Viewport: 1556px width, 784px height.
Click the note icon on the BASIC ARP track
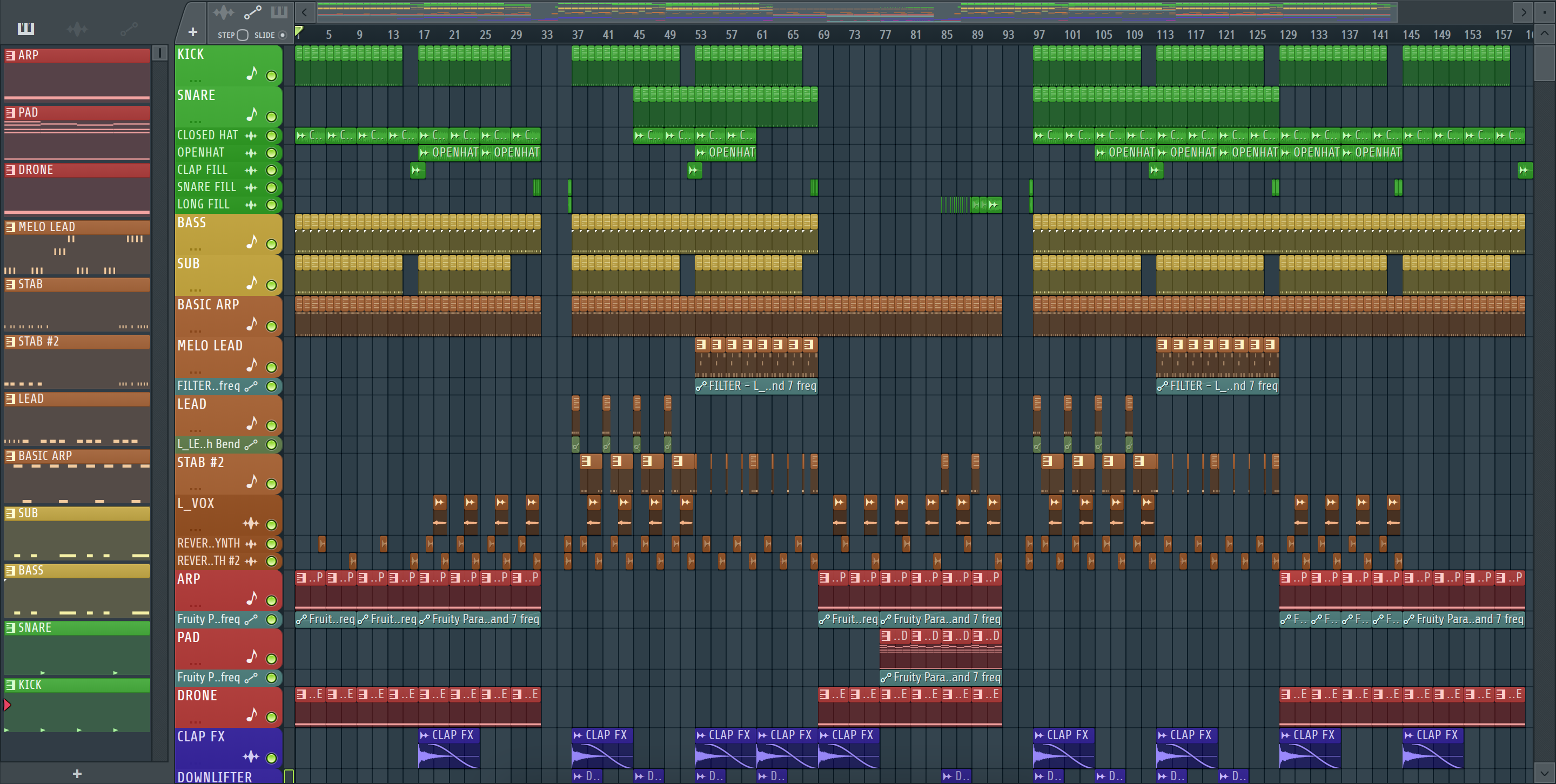tap(252, 324)
